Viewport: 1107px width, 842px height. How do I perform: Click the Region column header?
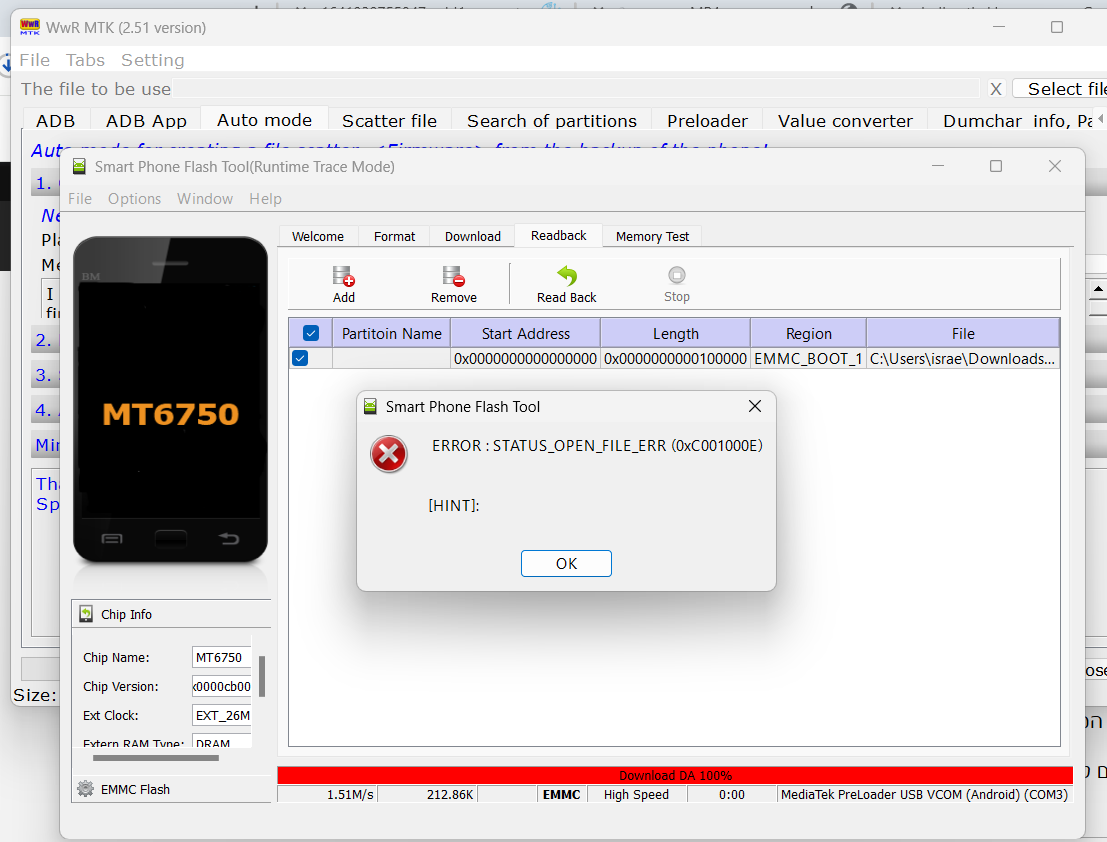coord(808,333)
